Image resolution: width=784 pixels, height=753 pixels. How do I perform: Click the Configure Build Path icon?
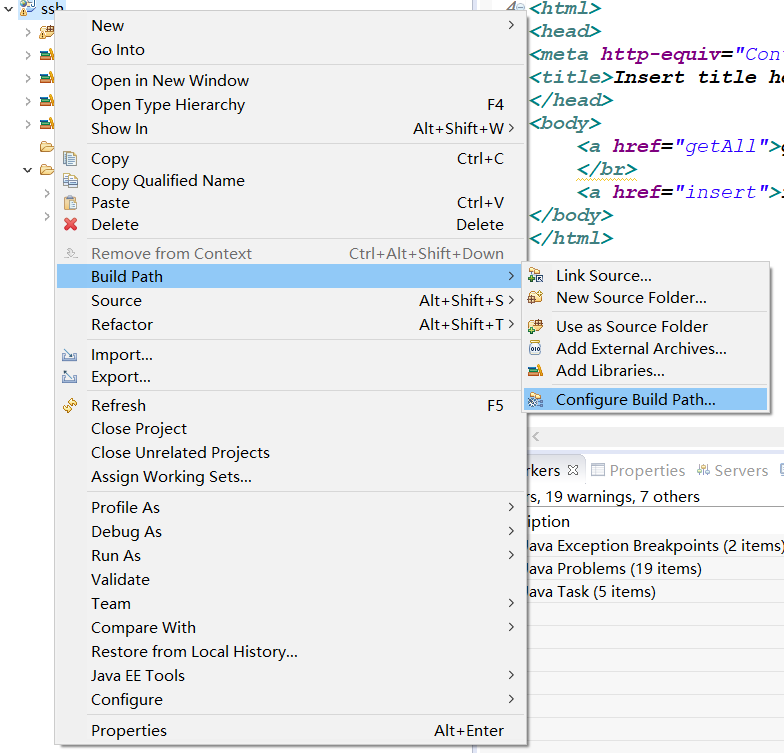tap(536, 400)
